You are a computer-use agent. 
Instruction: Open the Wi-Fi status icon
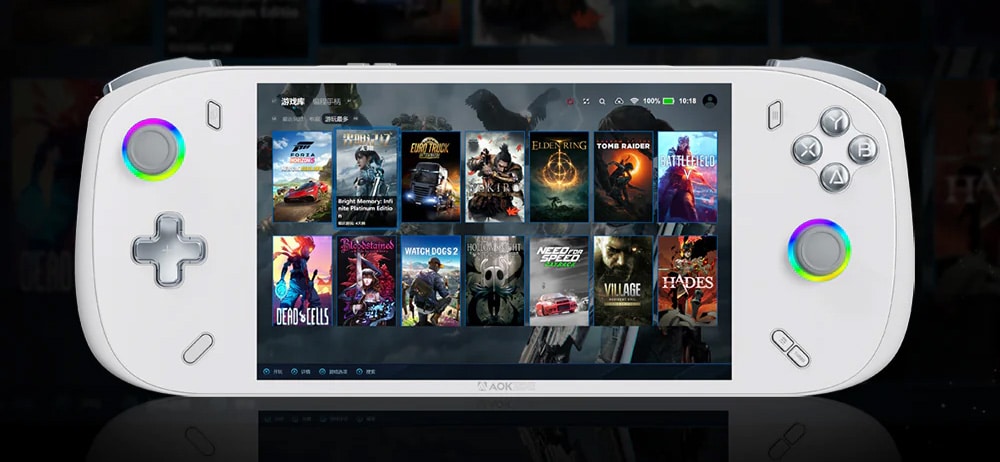click(x=633, y=101)
